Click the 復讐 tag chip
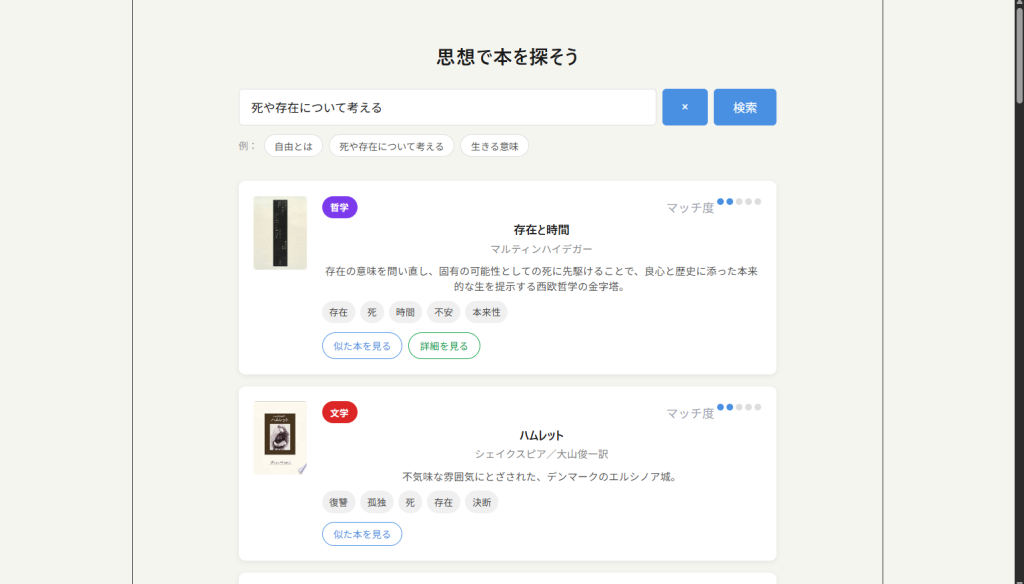The image size is (1024, 584). (338, 502)
